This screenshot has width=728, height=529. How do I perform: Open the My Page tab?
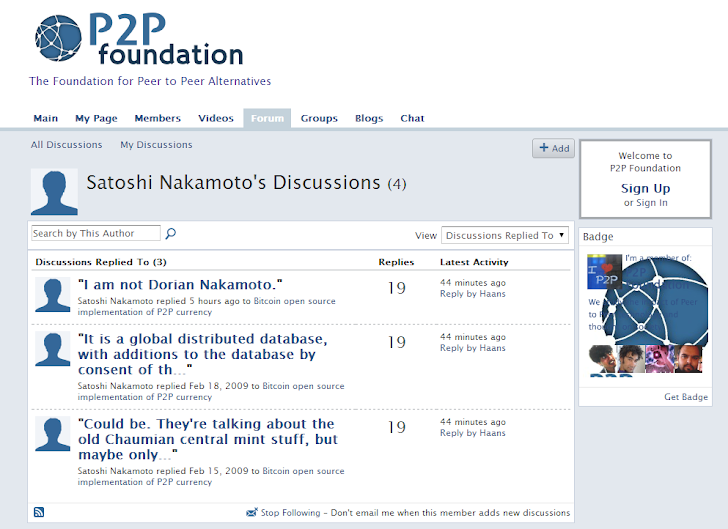[x=96, y=118]
